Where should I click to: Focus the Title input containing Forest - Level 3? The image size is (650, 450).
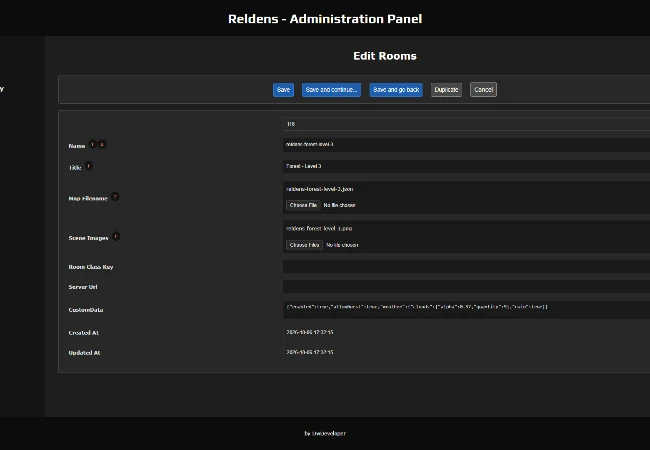466,166
